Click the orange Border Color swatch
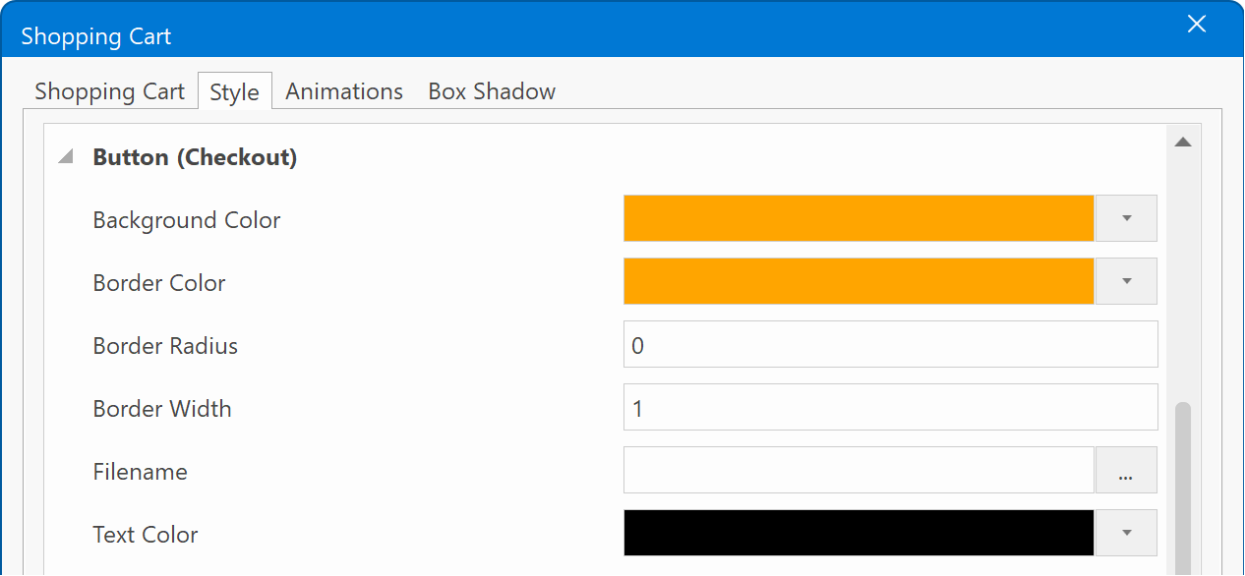Viewport: 1245px width, 576px height. click(858, 281)
